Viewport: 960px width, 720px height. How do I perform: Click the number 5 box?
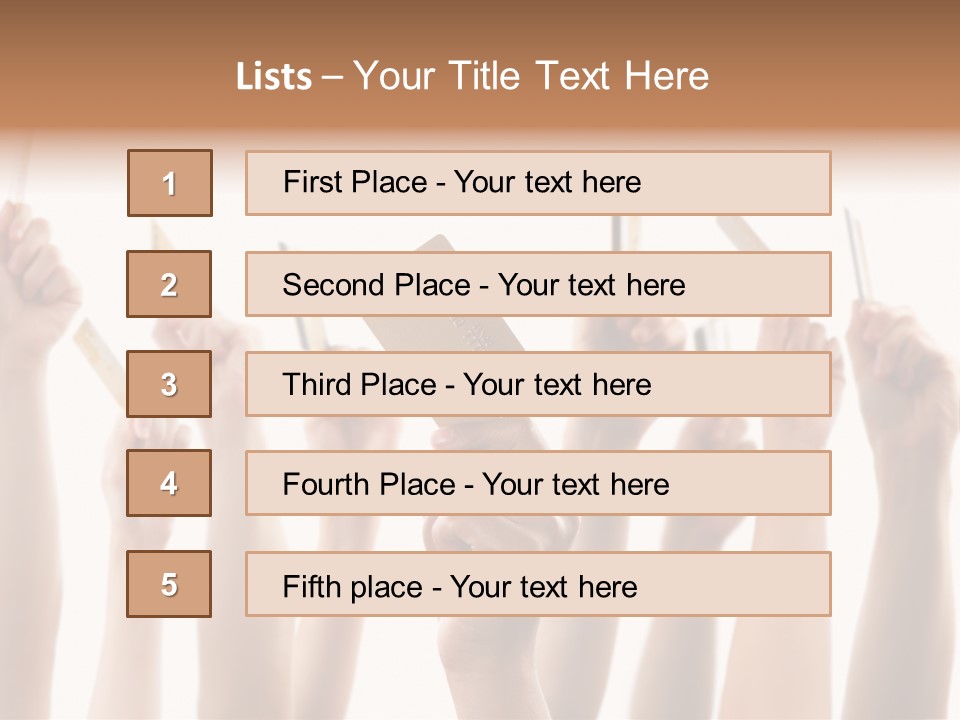[x=169, y=584]
